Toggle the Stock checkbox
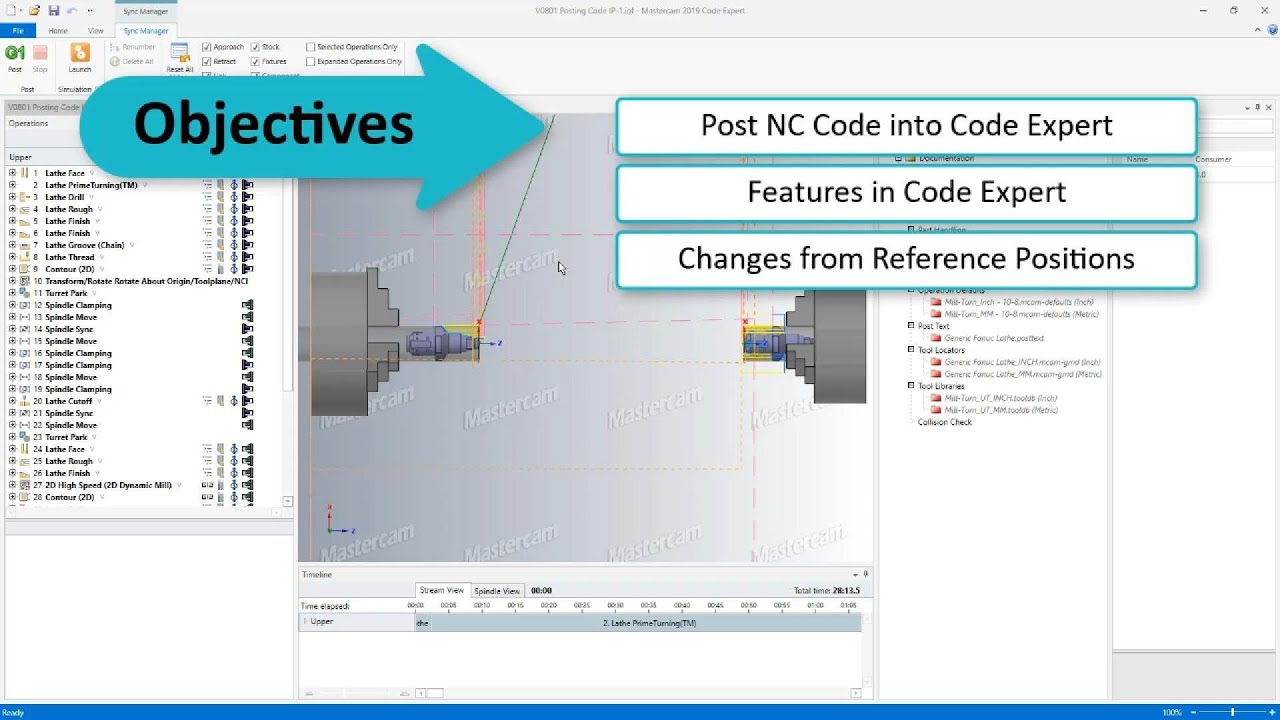The width and height of the screenshot is (1280, 720). tap(255, 47)
